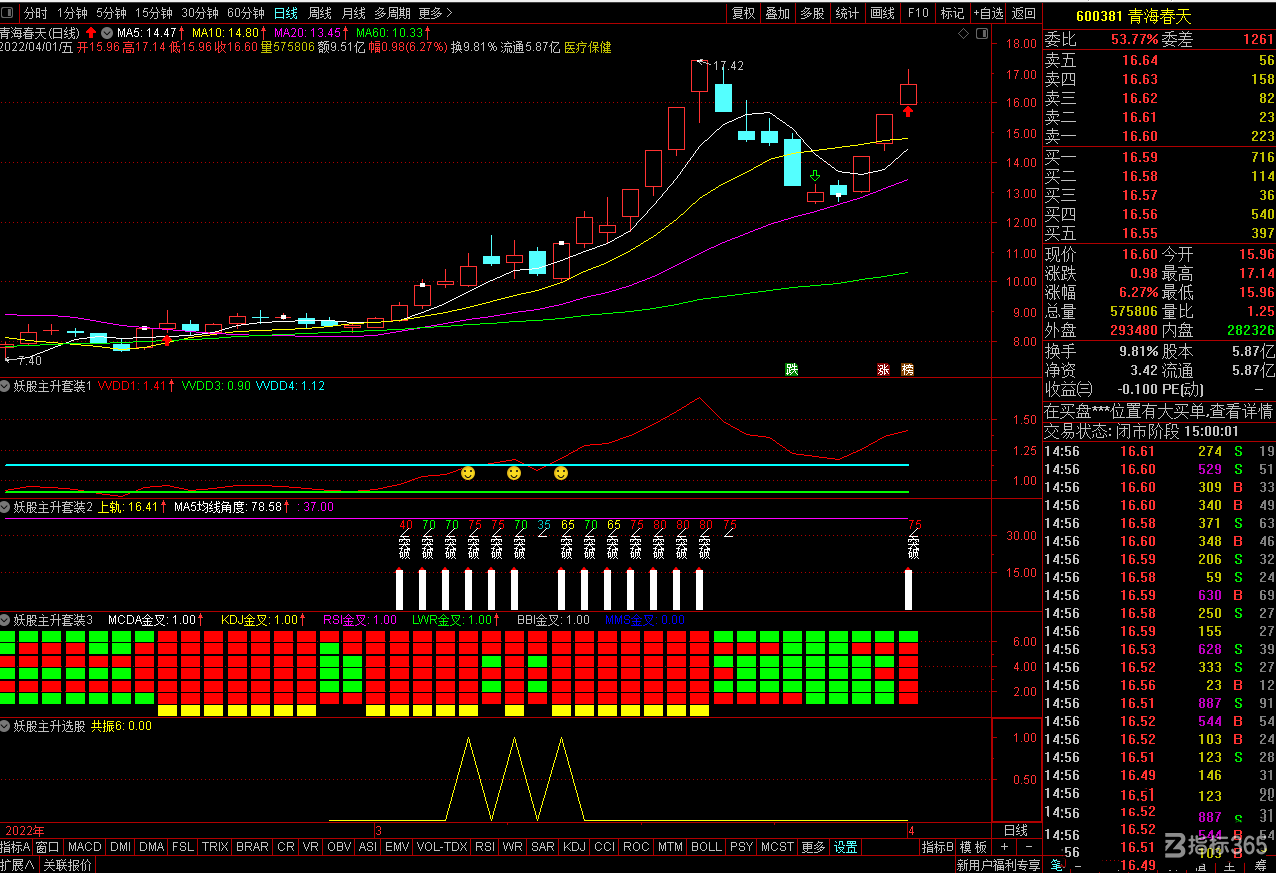Screen dimensions: 1276x873
Task: Select the 日线 daily period tab
Action: coord(285,13)
